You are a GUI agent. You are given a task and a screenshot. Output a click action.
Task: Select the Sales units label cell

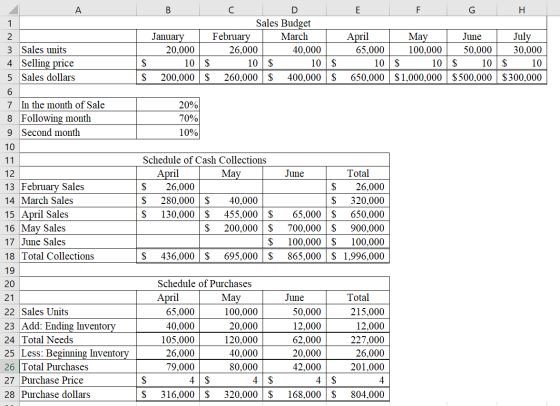(x=78, y=50)
